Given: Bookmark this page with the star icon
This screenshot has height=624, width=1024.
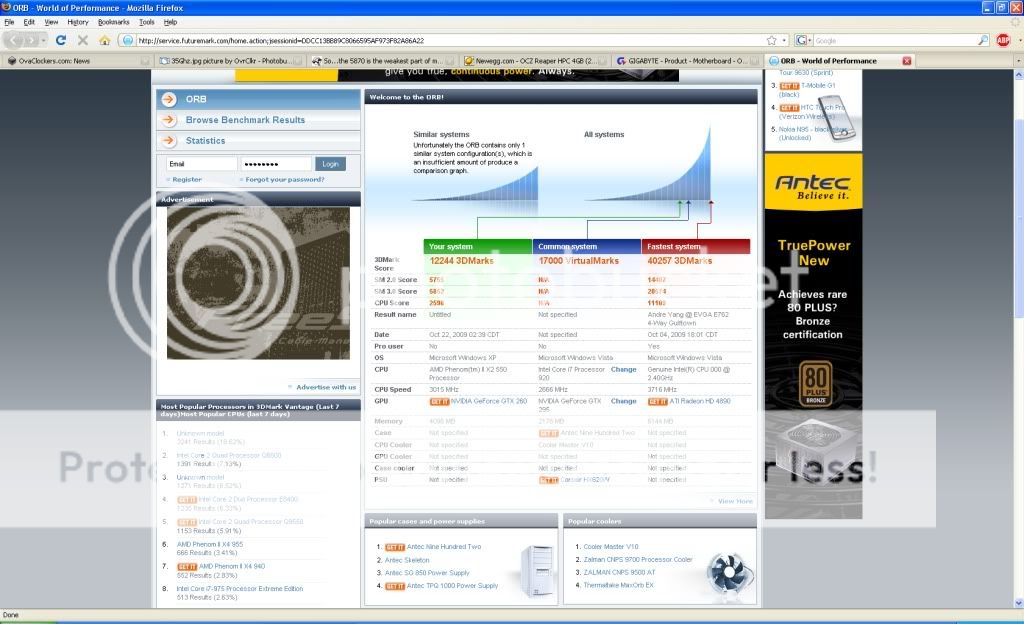Looking at the screenshot, I should [771, 40].
